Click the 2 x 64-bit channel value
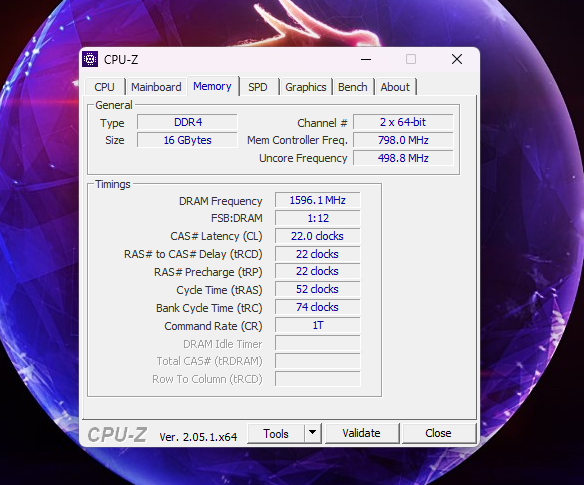The height and width of the screenshot is (485, 584). point(403,122)
